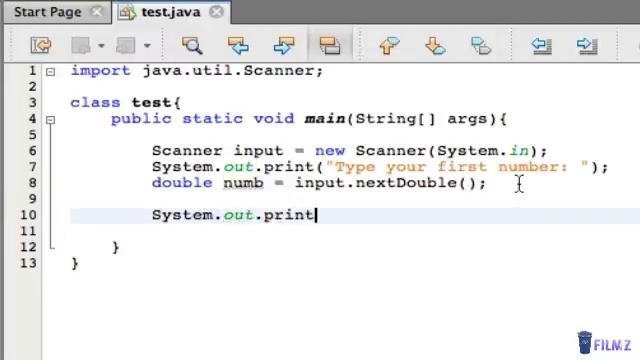This screenshot has width=640, height=360.
Task: Click 'Scanner input' declaration on line 6
Action: coord(218,151)
